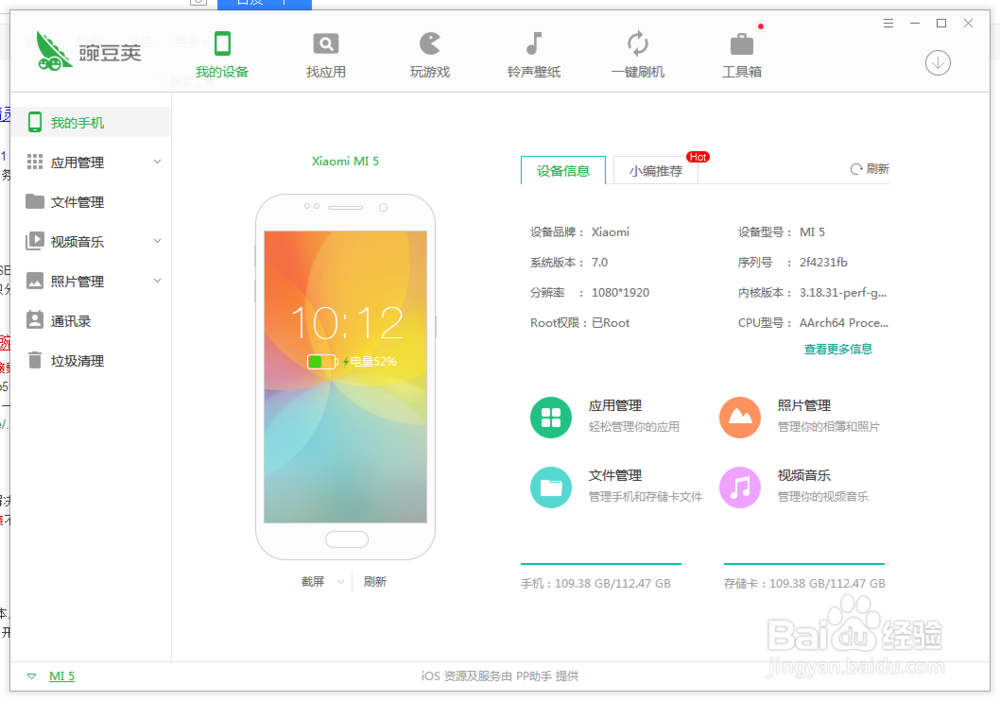This screenshot has width=1000, height=701.
Task: Click 轻松管理你的应用 description text
Action: [634, 427]
